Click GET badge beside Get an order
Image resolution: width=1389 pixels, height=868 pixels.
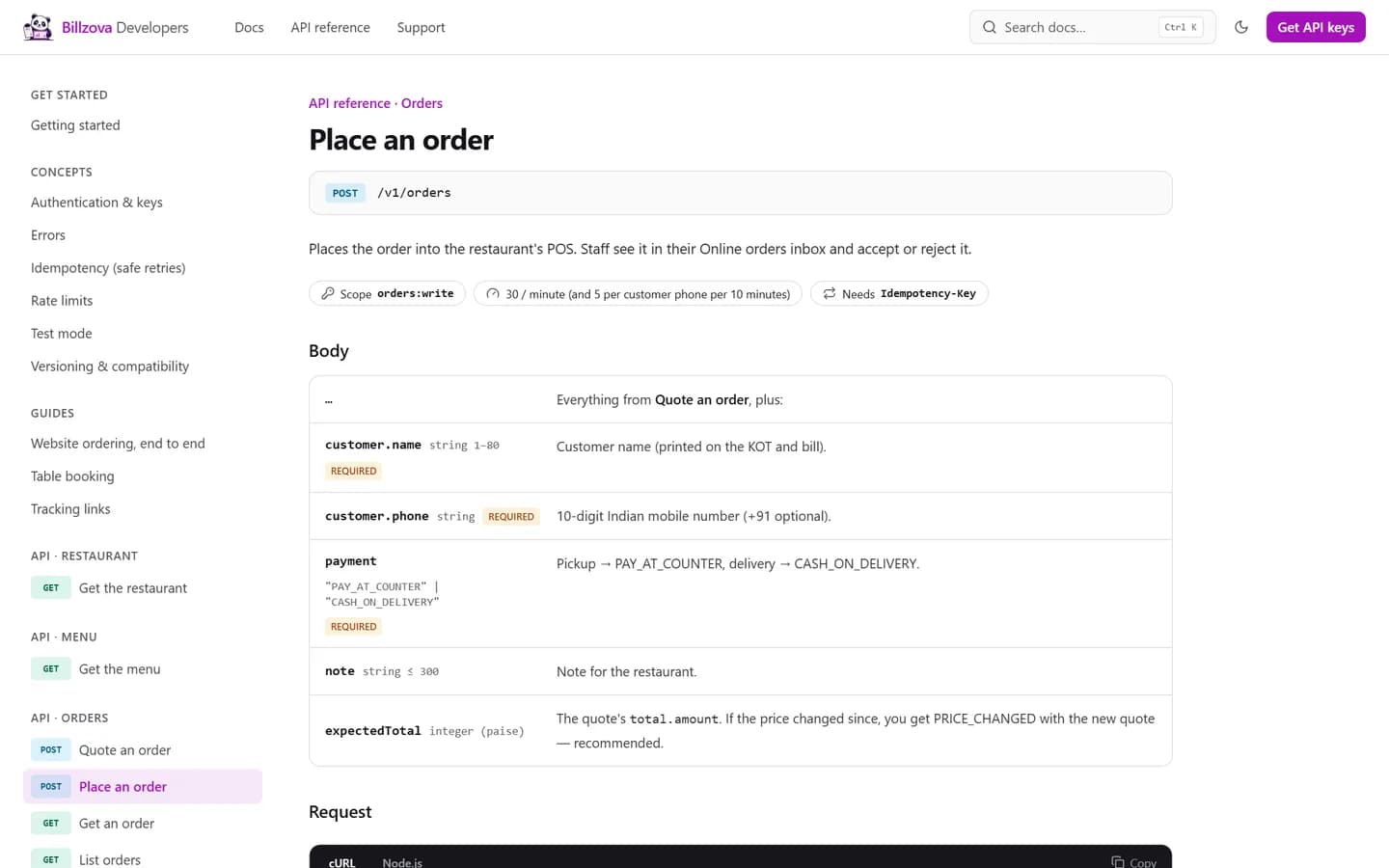[51, 823]
